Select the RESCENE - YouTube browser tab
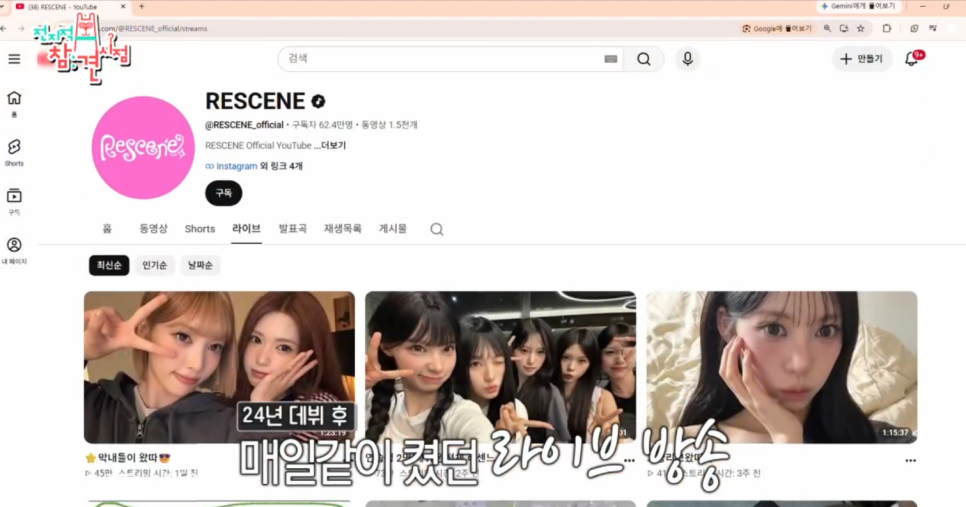The width and height of the screenshot is (966, 507). [68, 7]
